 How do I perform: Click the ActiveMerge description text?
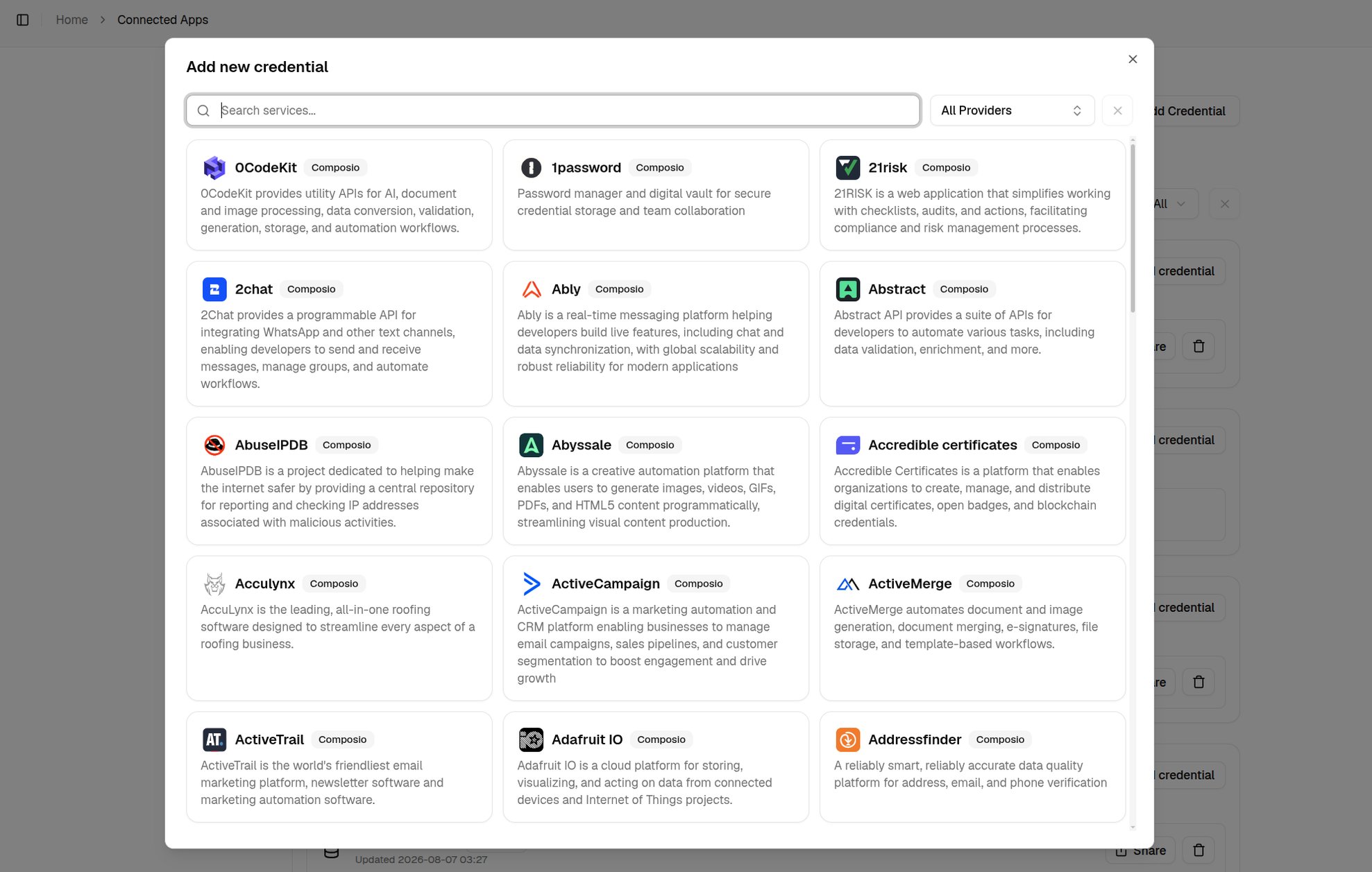coord(966,627)
